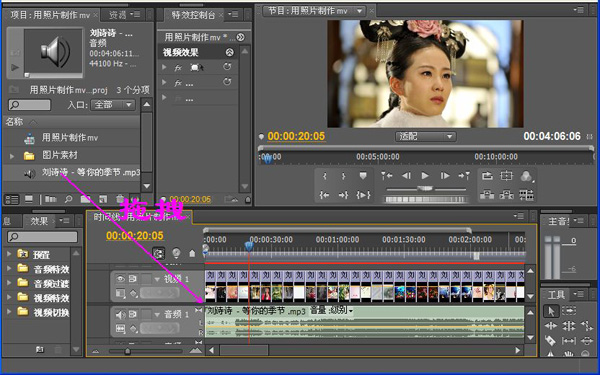Expand the 视频特效 folder
600x375 pixels.
pyautogui.click(x=9, y=297)
